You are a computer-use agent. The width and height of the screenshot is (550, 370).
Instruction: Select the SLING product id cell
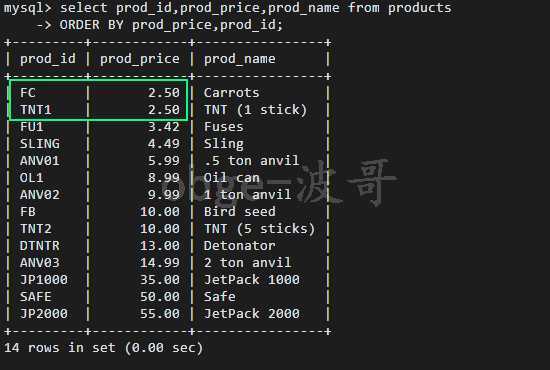pyautogui.click(x=40, y=144)
